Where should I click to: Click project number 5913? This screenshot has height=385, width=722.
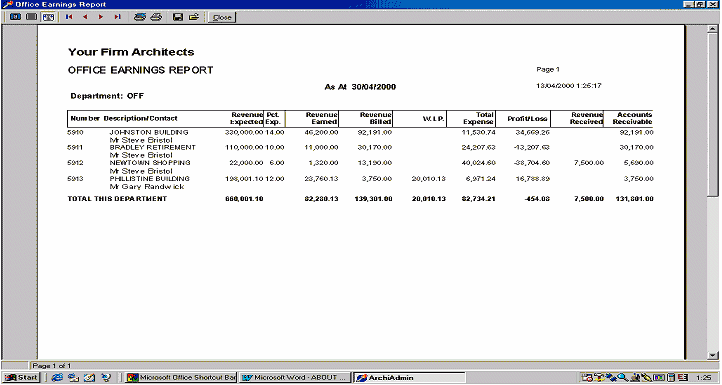click(x=75, y=178)
